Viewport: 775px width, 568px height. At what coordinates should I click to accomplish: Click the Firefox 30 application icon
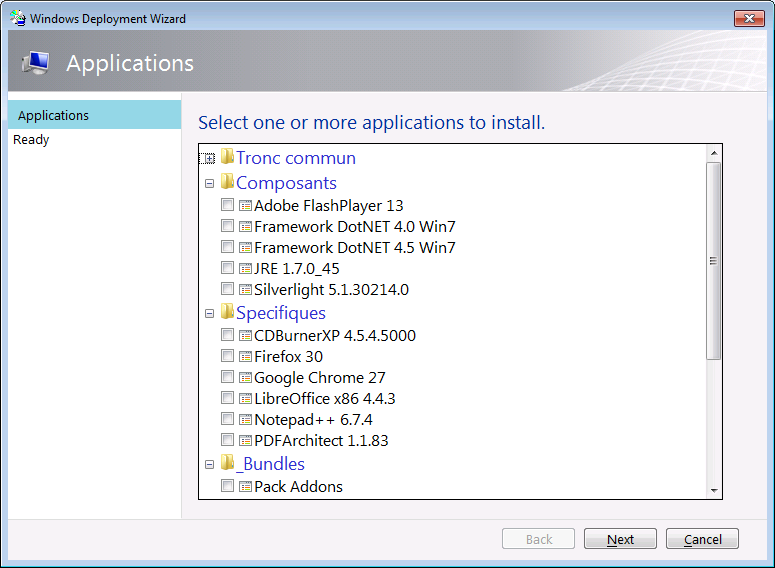[245, 356]
